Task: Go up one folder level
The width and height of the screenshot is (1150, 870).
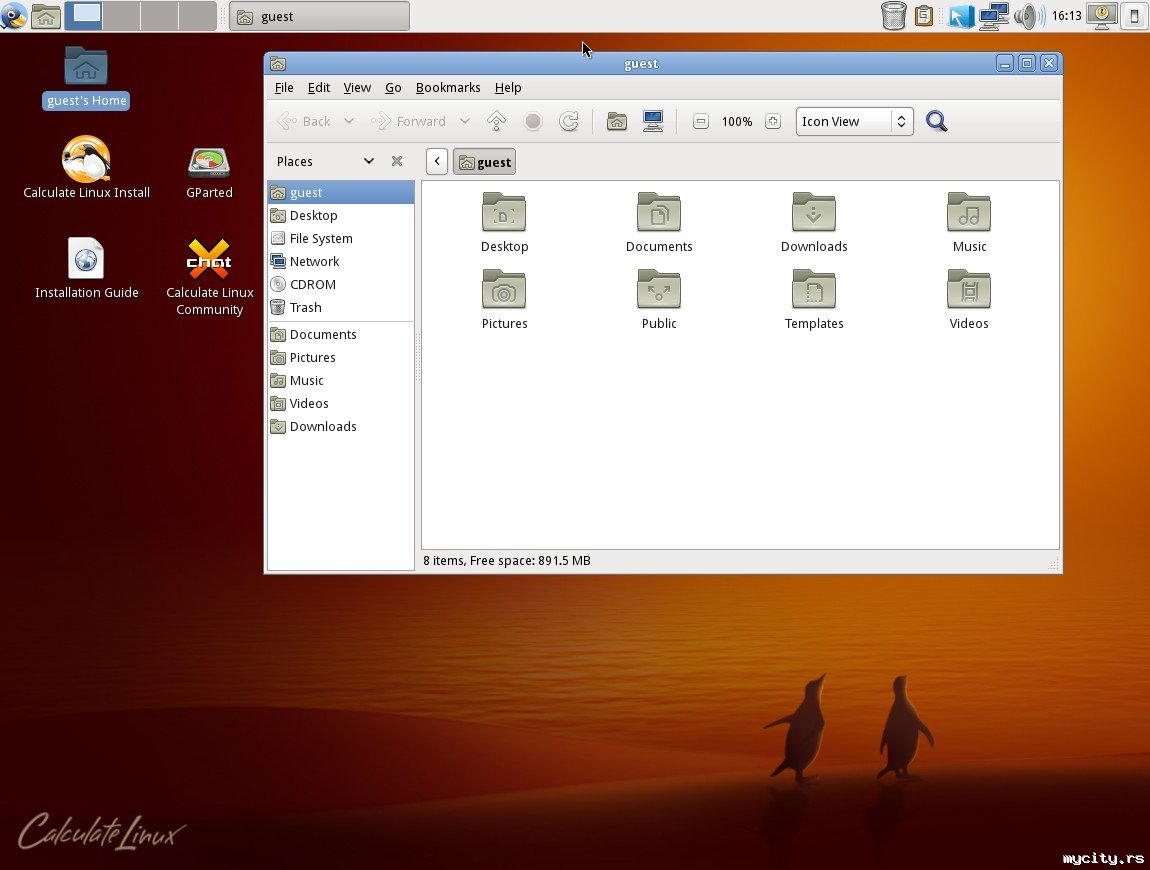Action: (496, 122)
